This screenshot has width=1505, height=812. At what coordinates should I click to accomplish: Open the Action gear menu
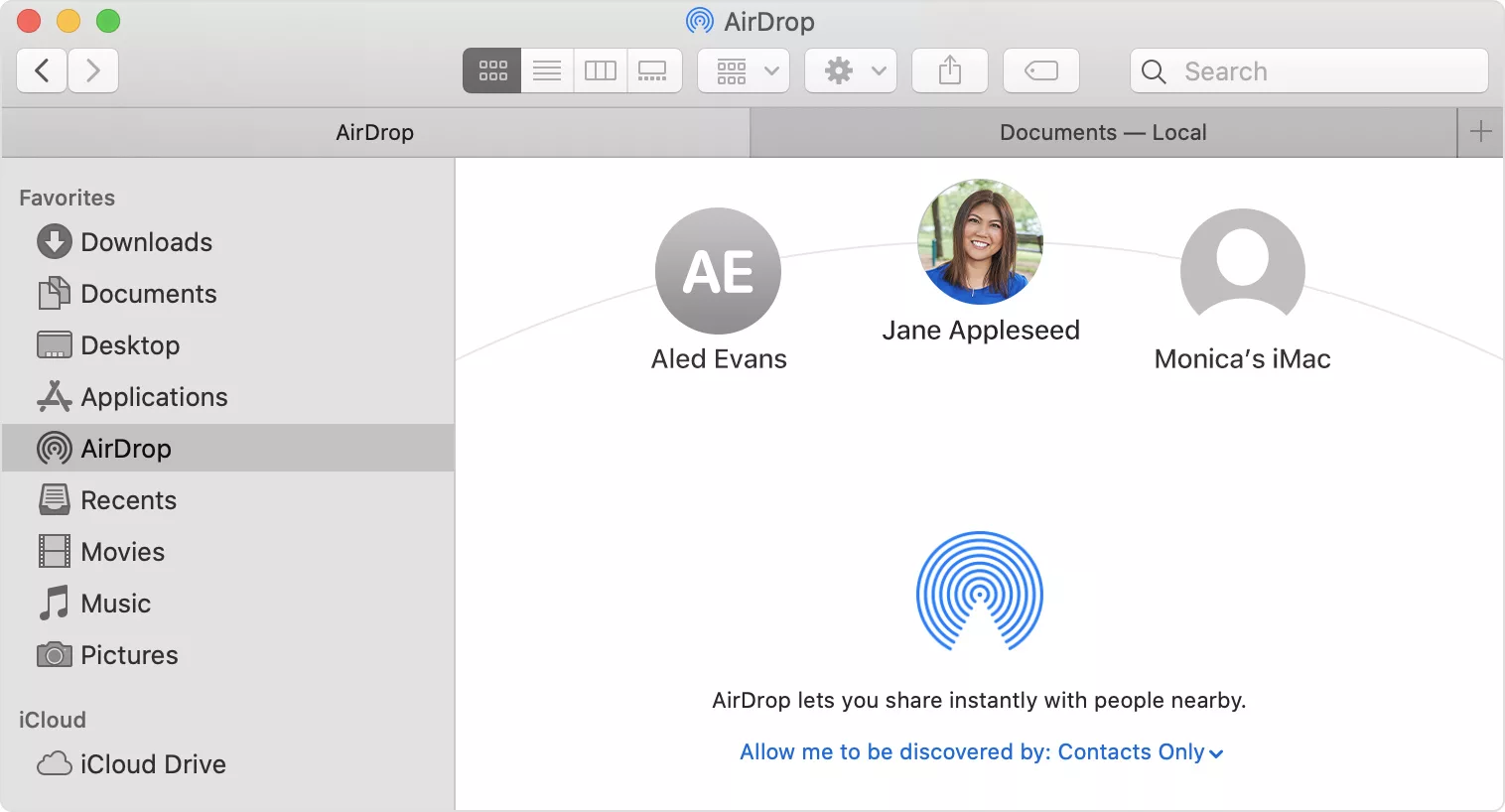850,70
